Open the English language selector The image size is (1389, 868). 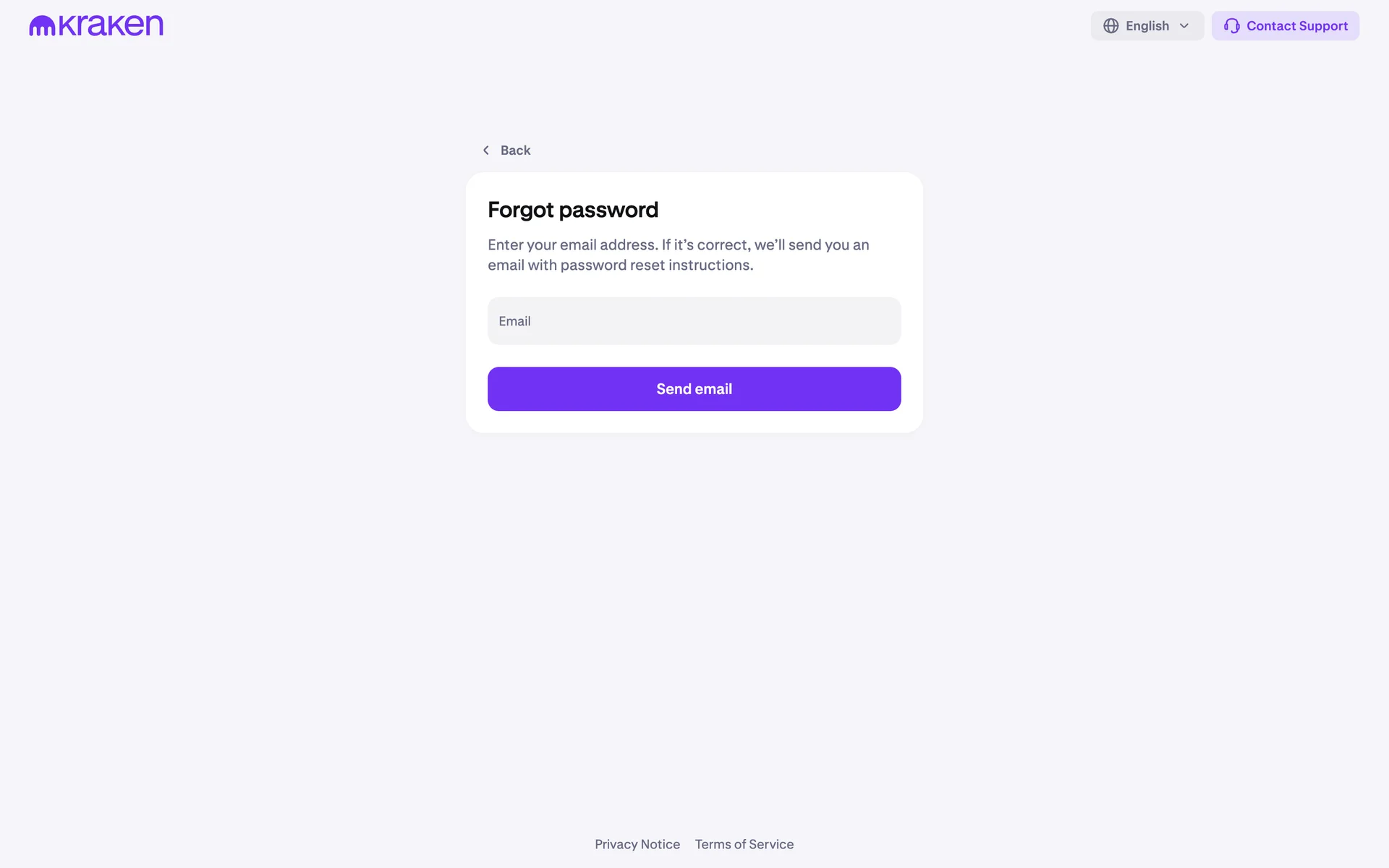click(1147, 26)
